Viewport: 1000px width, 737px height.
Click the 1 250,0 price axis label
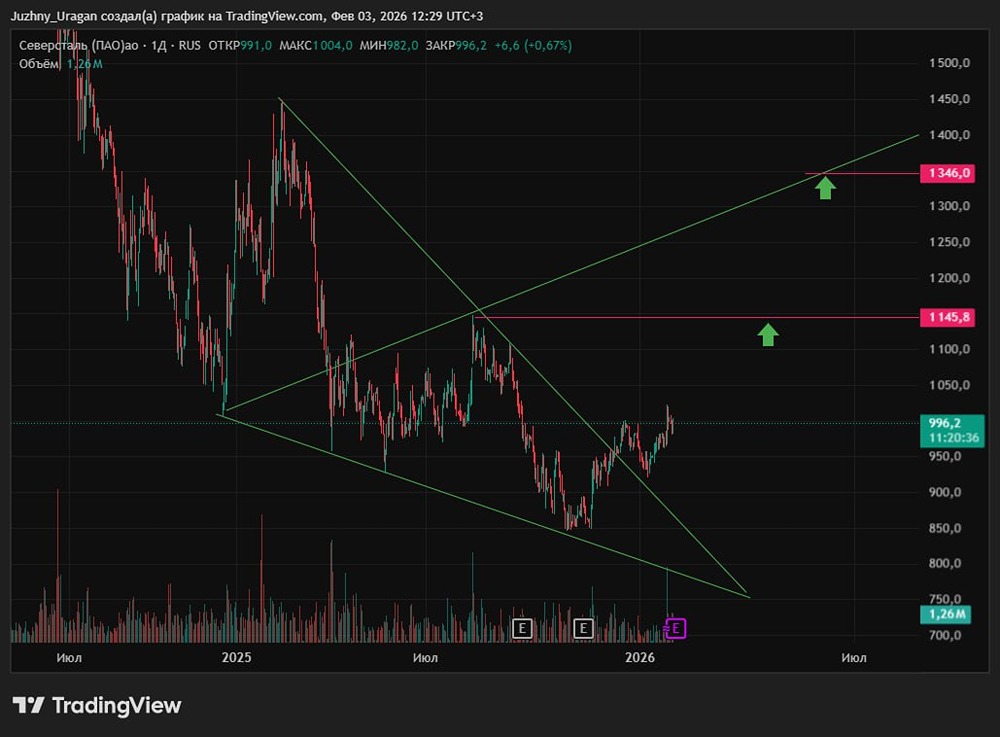click(949, 242)
